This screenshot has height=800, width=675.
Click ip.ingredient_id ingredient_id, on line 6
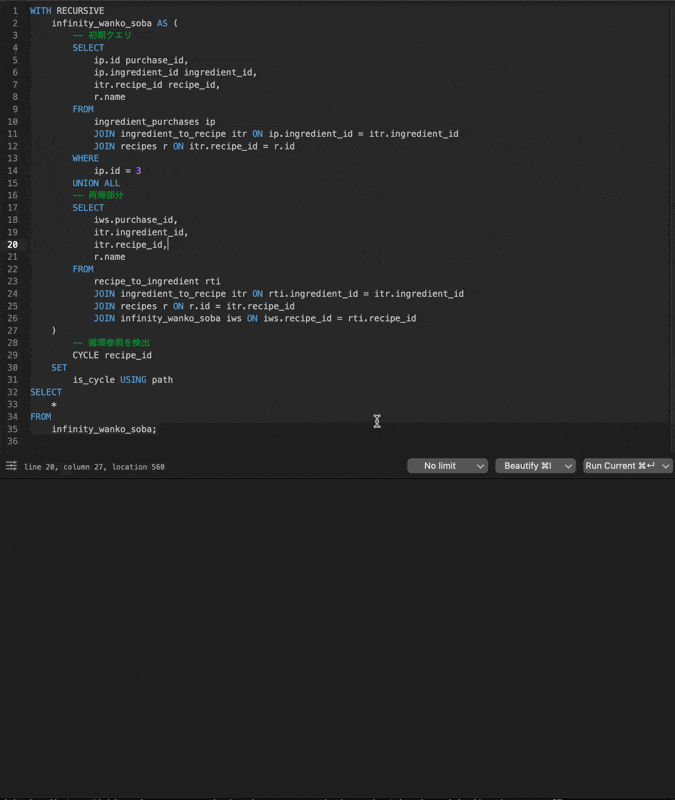click(175, 72)
